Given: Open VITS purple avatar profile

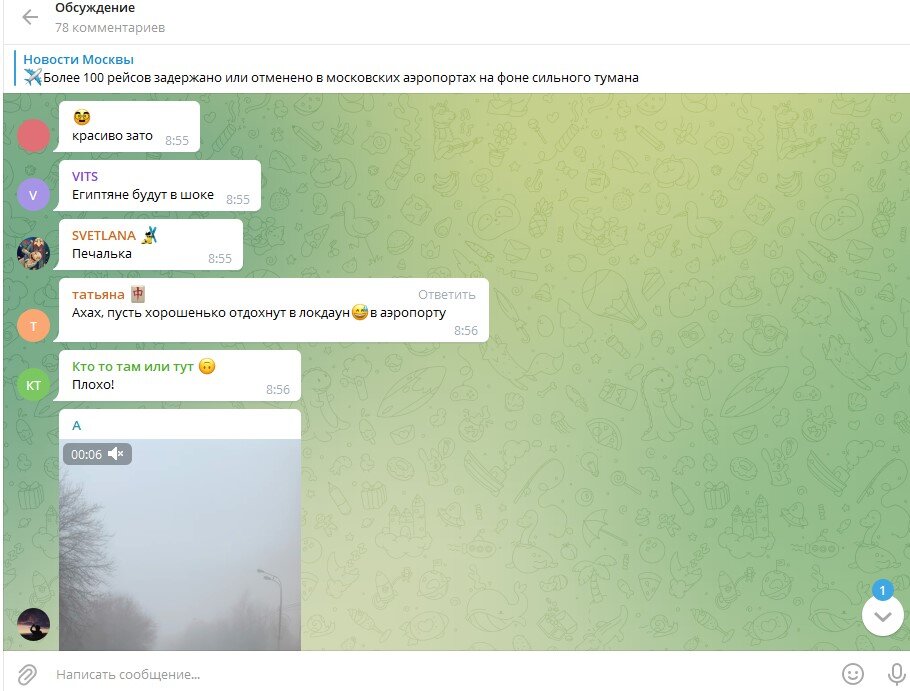Looking at the screenshot, I should 33,194.
